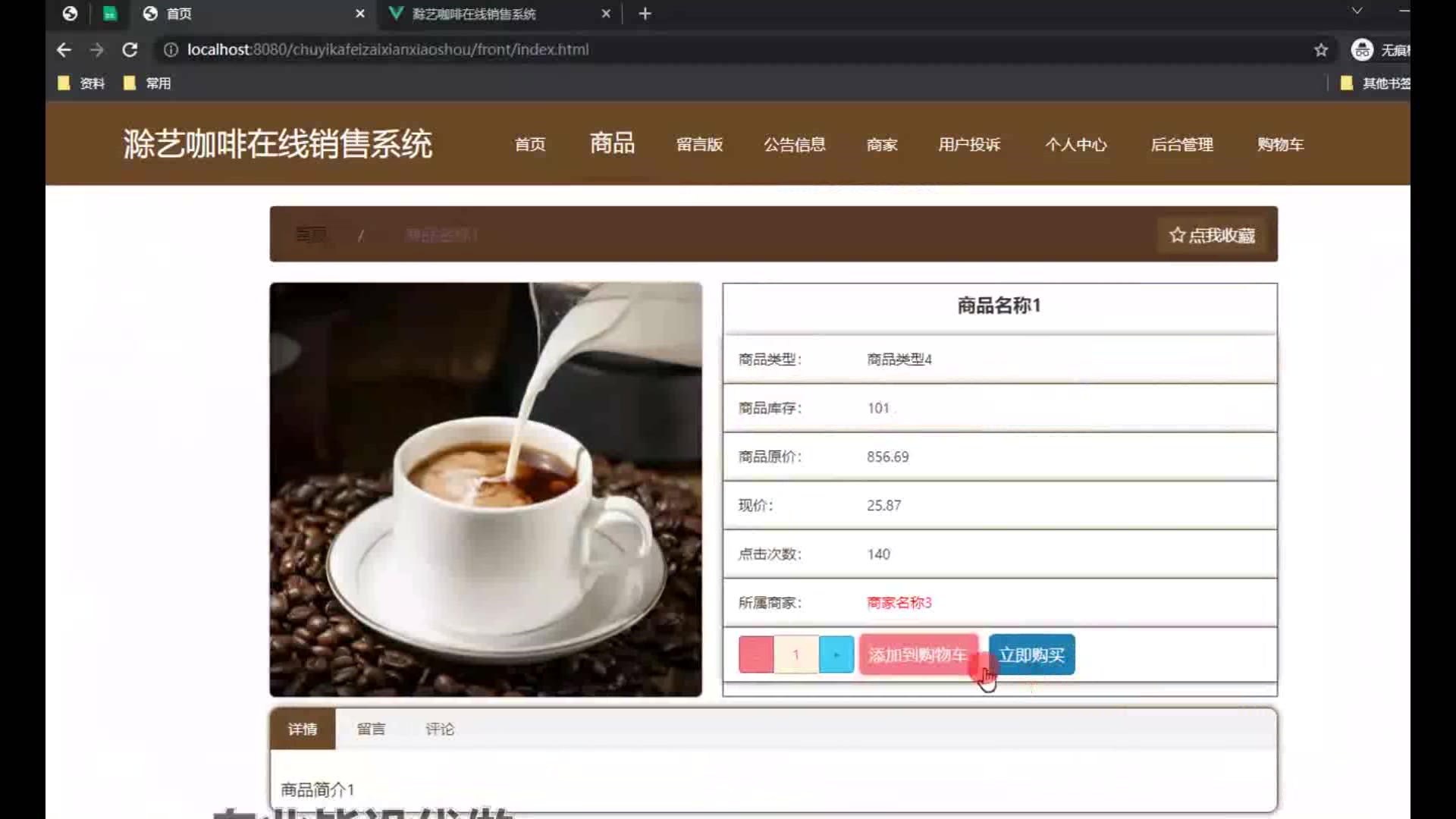Select the 留言 tab
1456x819 pixels.
371,730
